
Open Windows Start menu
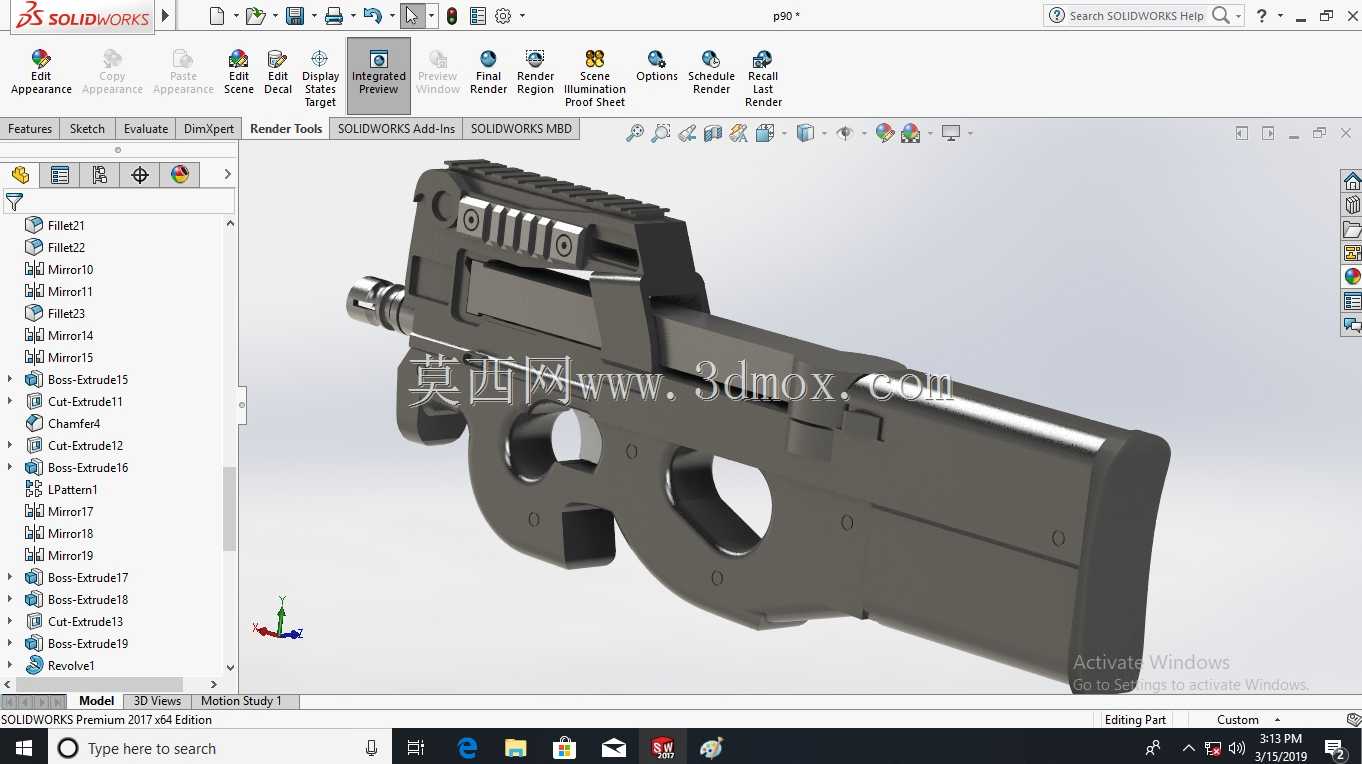(24, 748)
